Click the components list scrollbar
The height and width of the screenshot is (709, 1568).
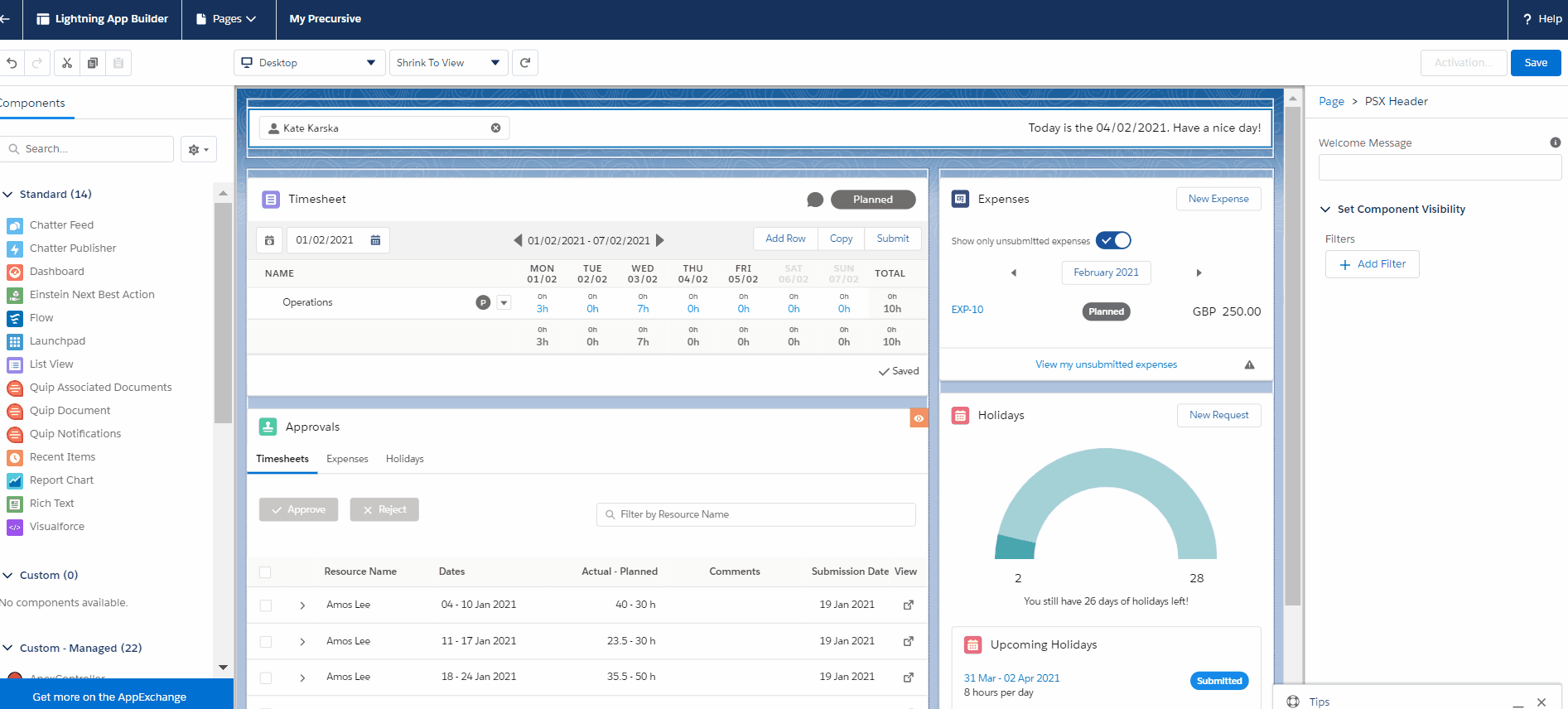click(223, 312)
